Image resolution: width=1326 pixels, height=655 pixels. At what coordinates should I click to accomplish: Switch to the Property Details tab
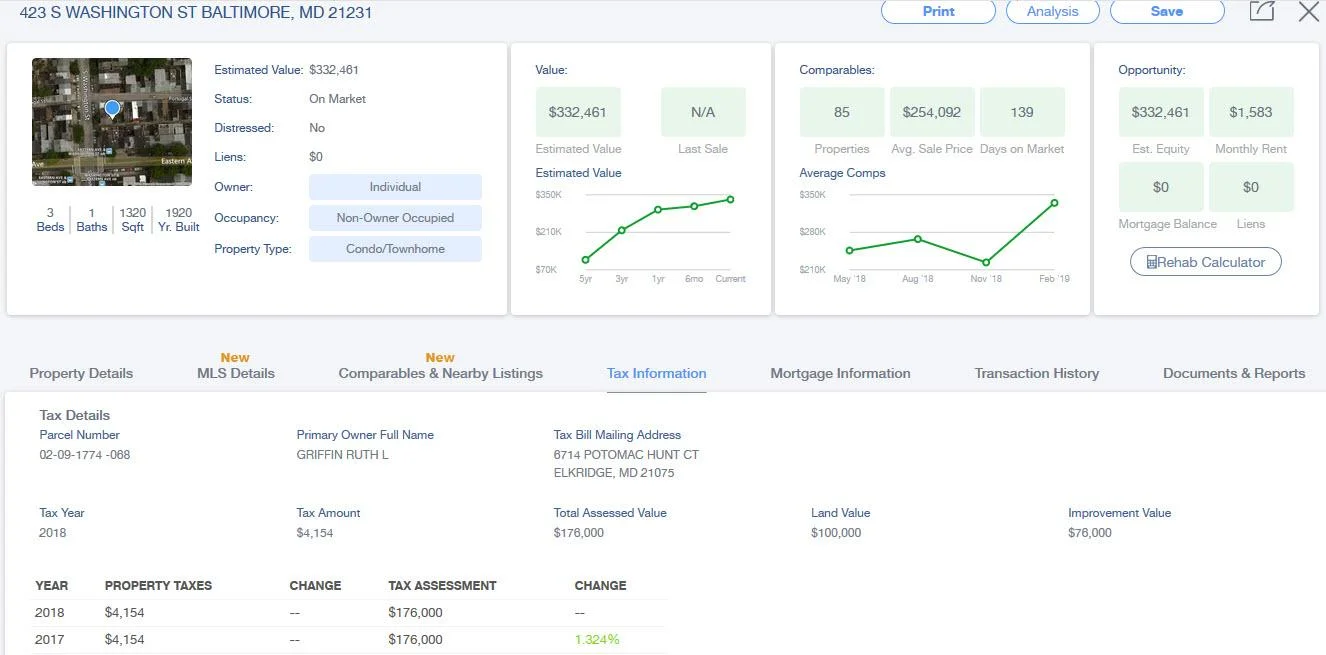[81, 373]
